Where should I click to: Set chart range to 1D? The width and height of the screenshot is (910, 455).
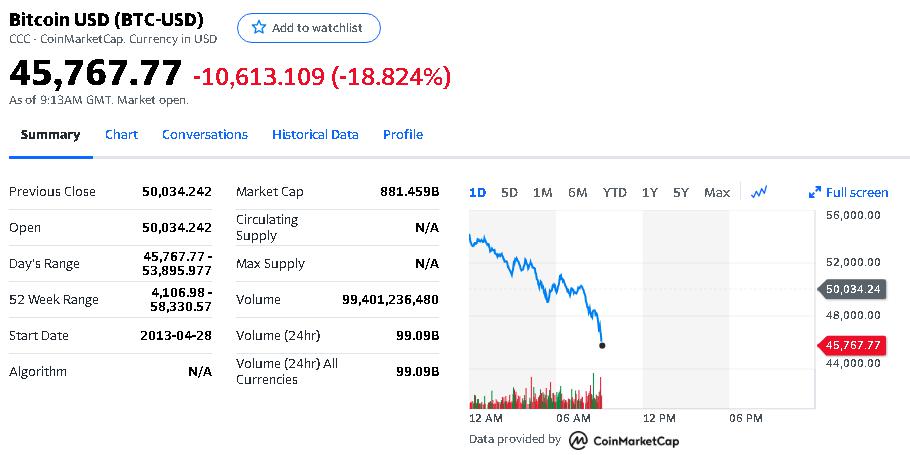[x=477, y=193]
